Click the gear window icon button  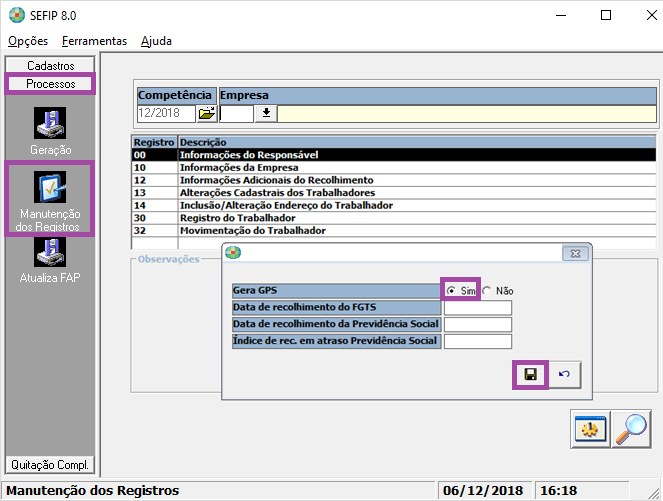pyautogui.click(x=590, y=429)
